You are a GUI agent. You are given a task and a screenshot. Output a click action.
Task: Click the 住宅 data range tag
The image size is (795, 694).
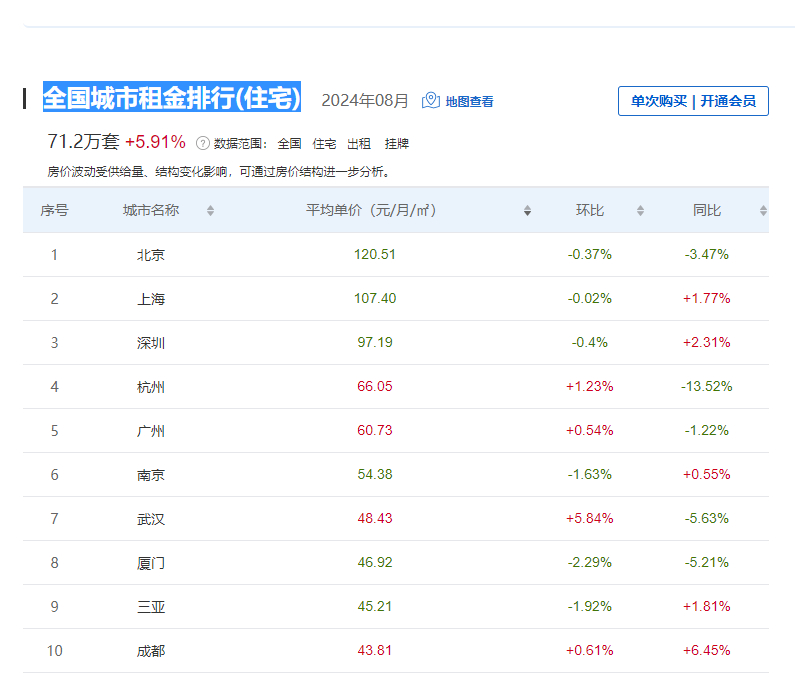point(324,143)
